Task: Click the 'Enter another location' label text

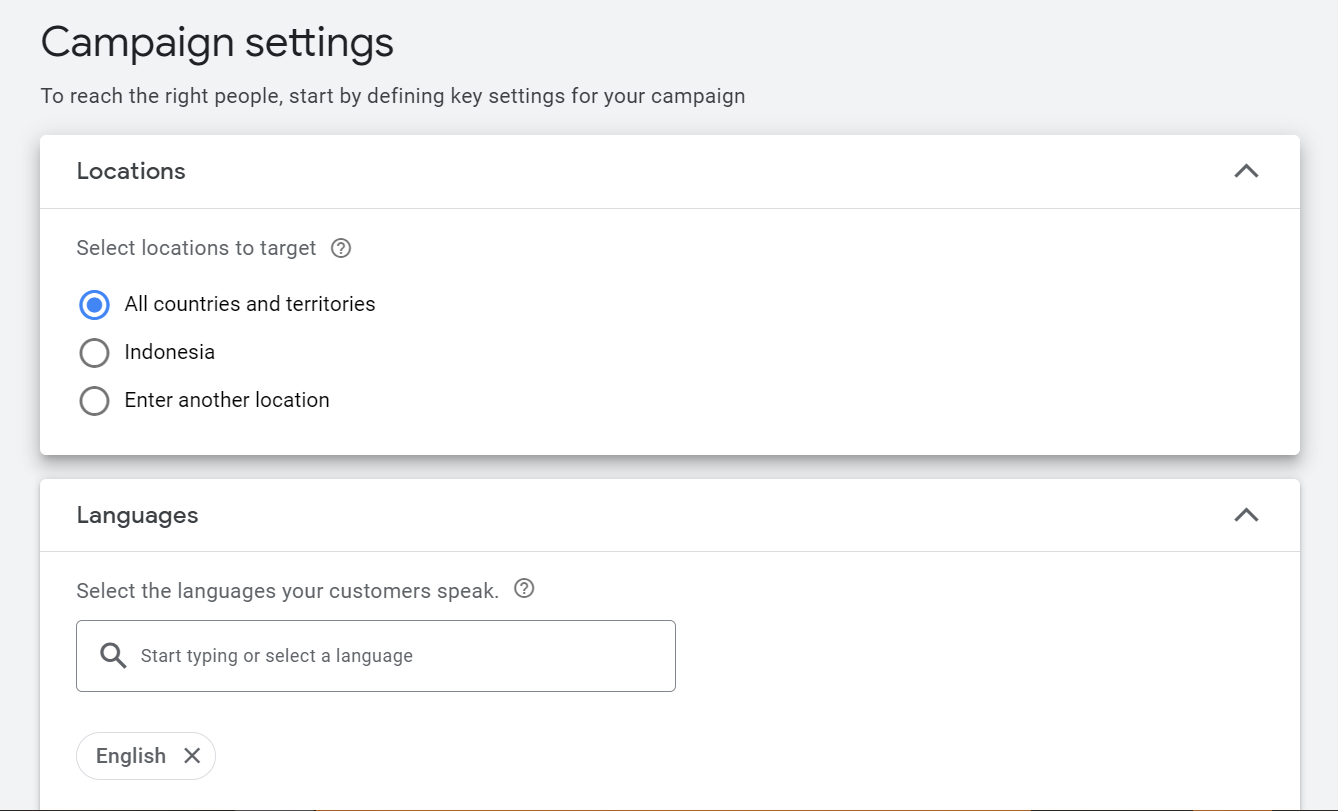Action: (227, 400)
